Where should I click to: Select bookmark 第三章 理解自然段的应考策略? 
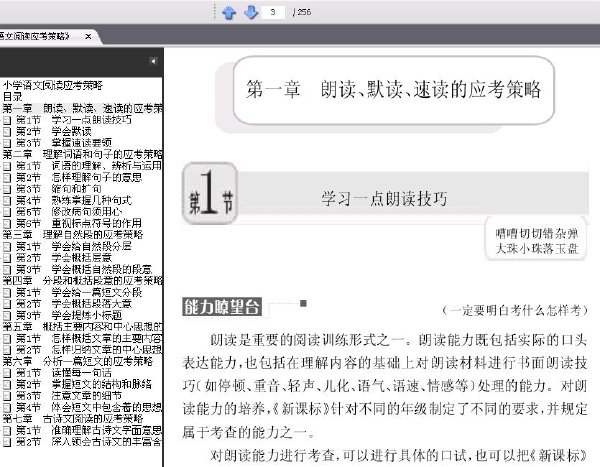tap(73, 234)
